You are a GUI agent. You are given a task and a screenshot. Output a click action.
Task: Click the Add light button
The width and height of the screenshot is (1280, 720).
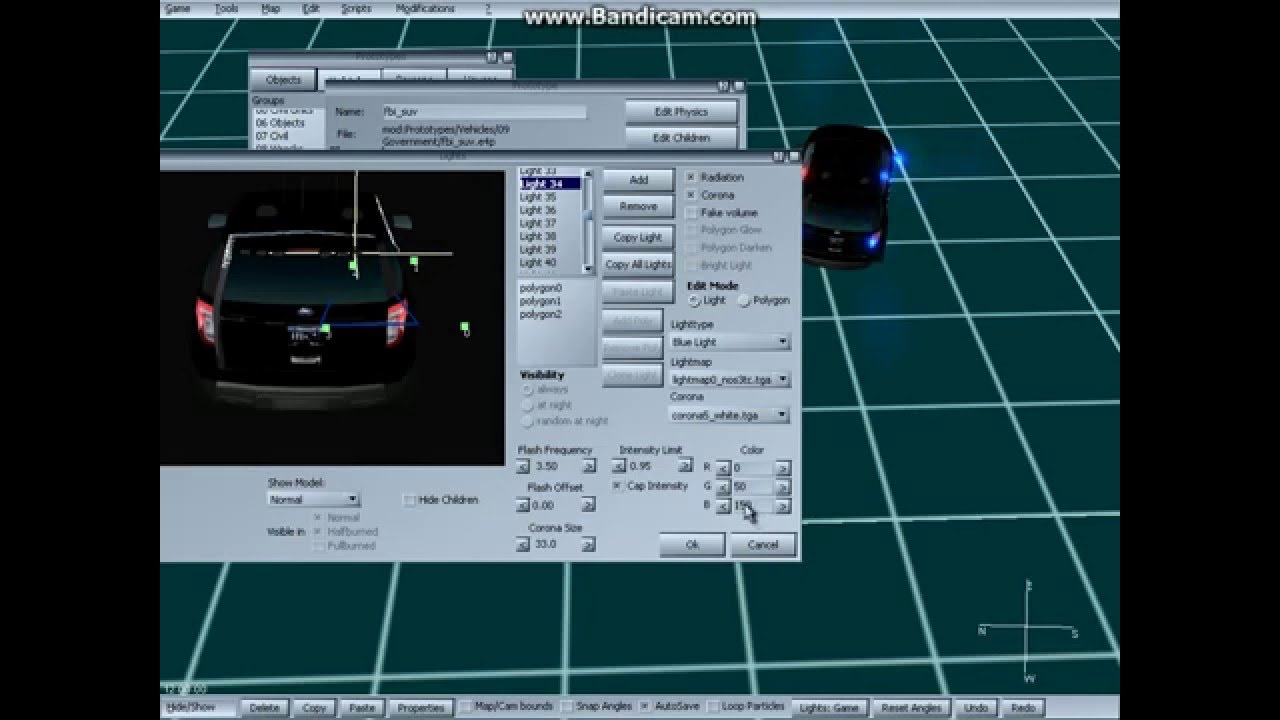(x=638, y=180)
